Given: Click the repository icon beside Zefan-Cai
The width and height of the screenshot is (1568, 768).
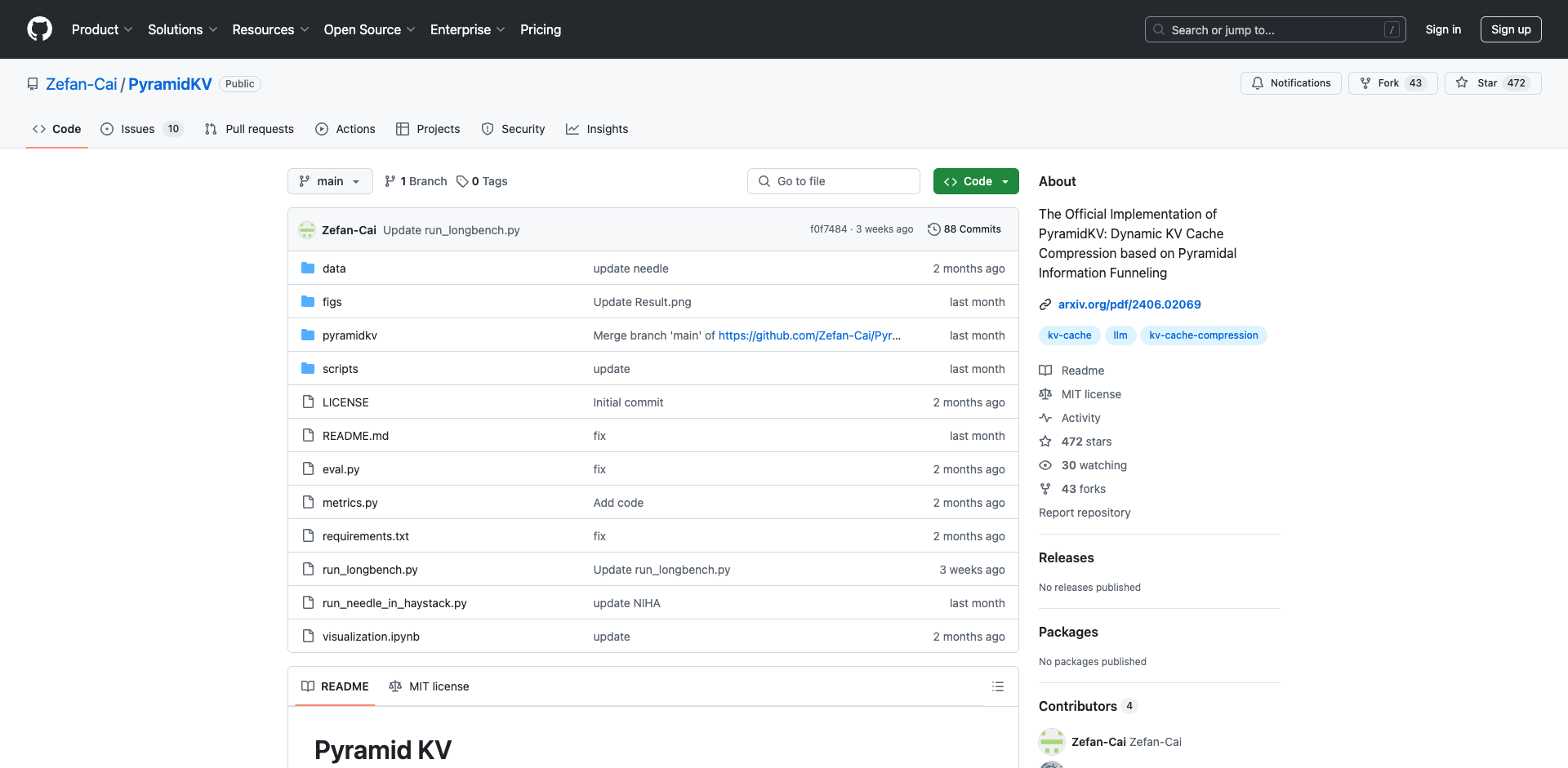Looking at the screenshot, I should 33,84.
